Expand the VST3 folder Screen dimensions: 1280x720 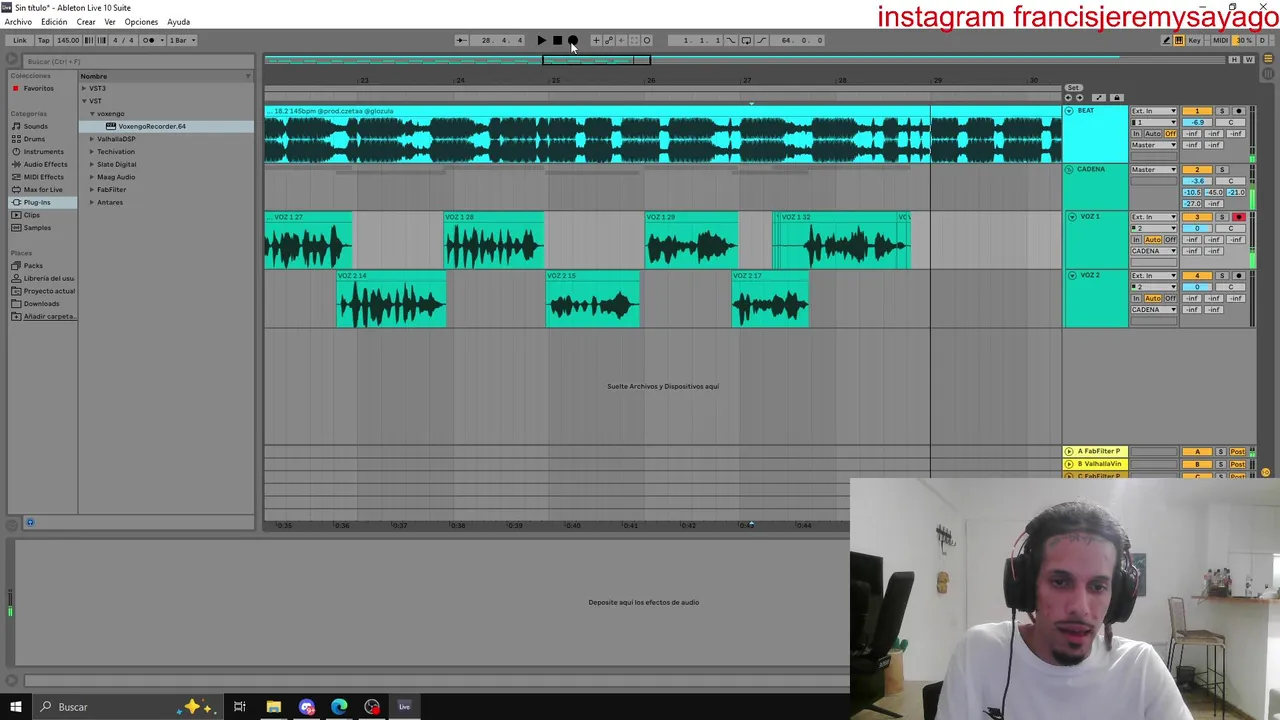pos(84,88)
